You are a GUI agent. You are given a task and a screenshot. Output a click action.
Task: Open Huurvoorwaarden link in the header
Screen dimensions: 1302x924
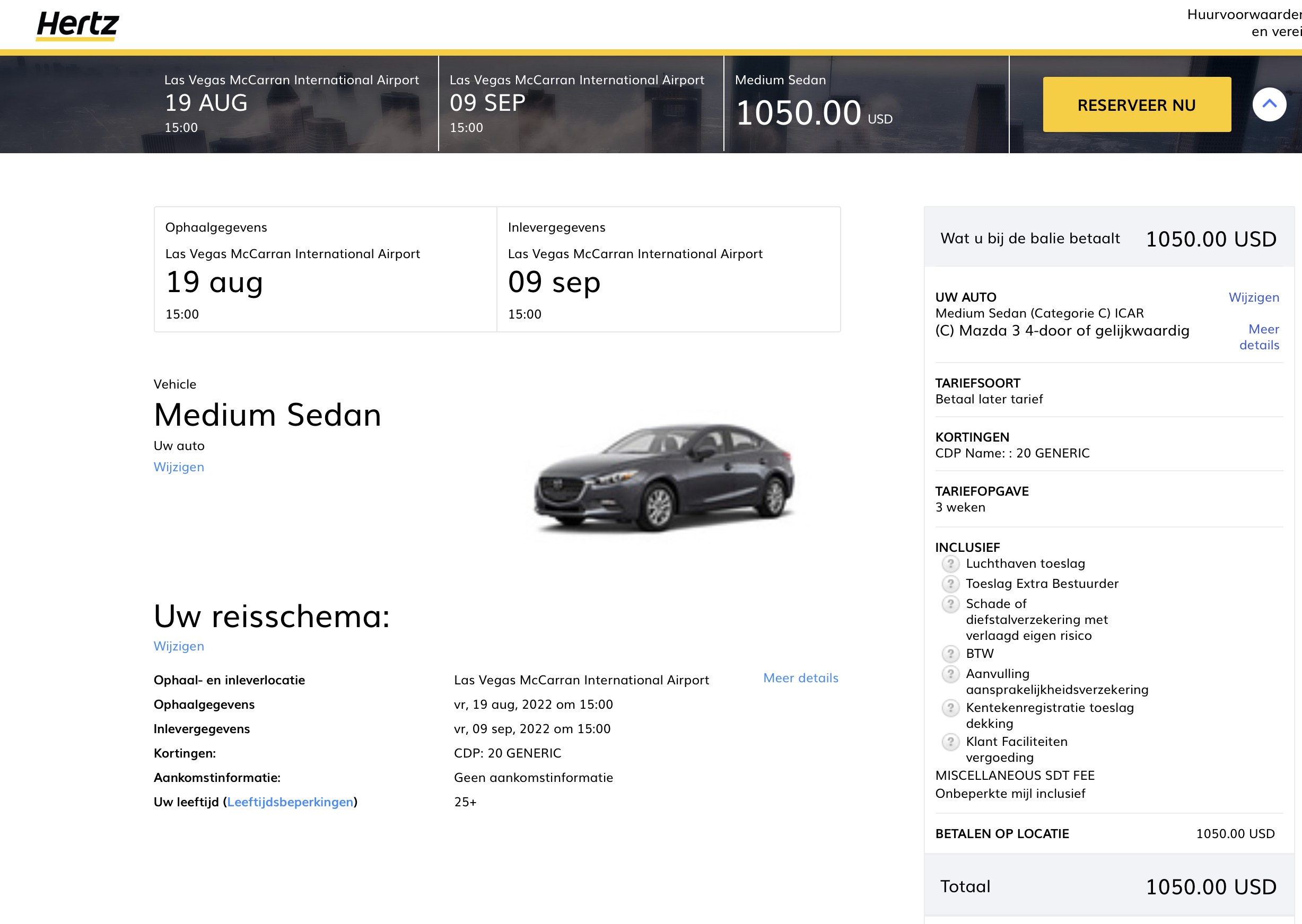pyautogui.click(x=1244, y=23)
